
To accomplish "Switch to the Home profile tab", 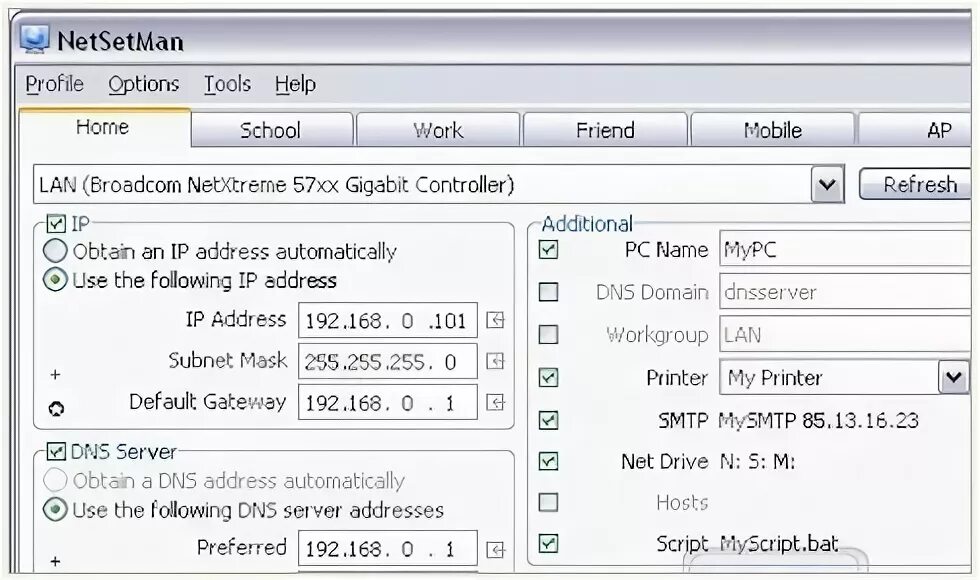I will click(x=104, y=128).
